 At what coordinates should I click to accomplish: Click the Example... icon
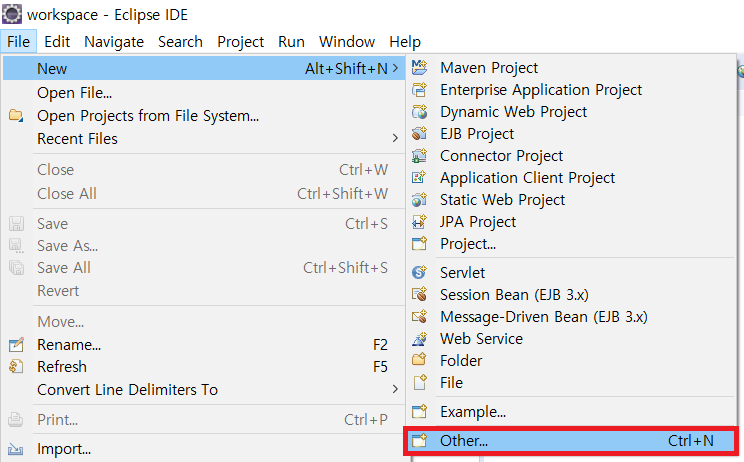[x=419, y=411]
